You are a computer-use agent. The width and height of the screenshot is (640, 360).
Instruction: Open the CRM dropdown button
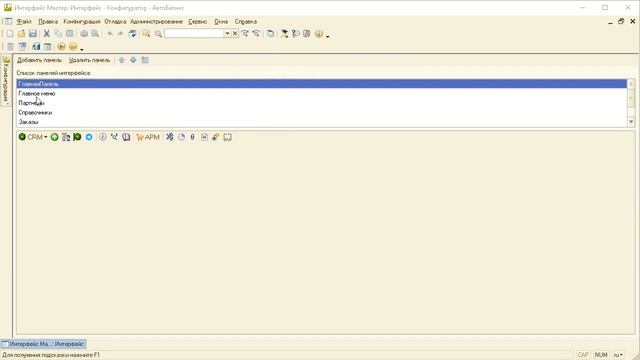33,137
